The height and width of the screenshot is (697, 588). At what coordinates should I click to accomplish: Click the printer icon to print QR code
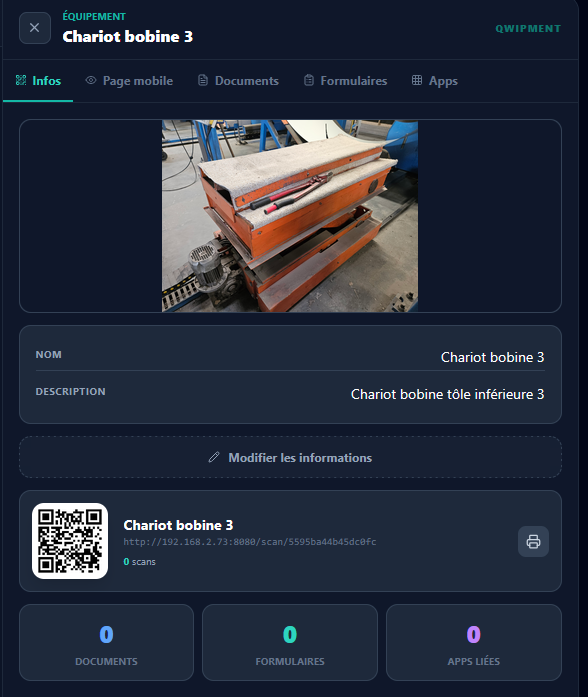coord(533,541)
